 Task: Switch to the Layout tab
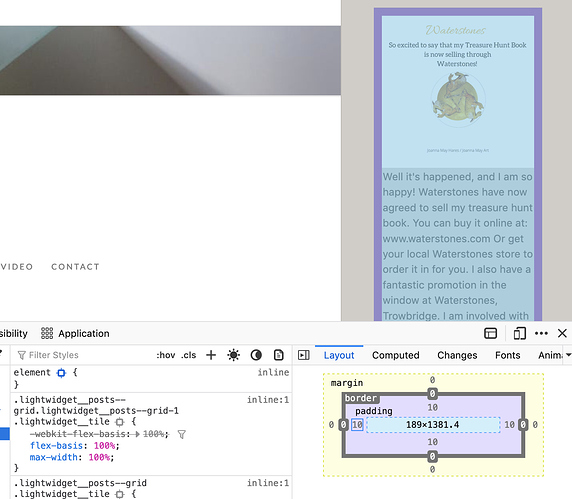coord(339,355)
